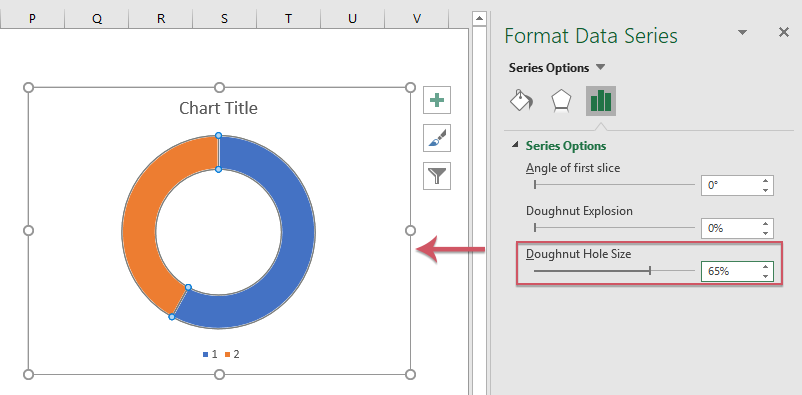Open the Series Options dropdown menu
The height and width of the screenshot is (395, 802).
pyautogui.click(x=601, y=68)
